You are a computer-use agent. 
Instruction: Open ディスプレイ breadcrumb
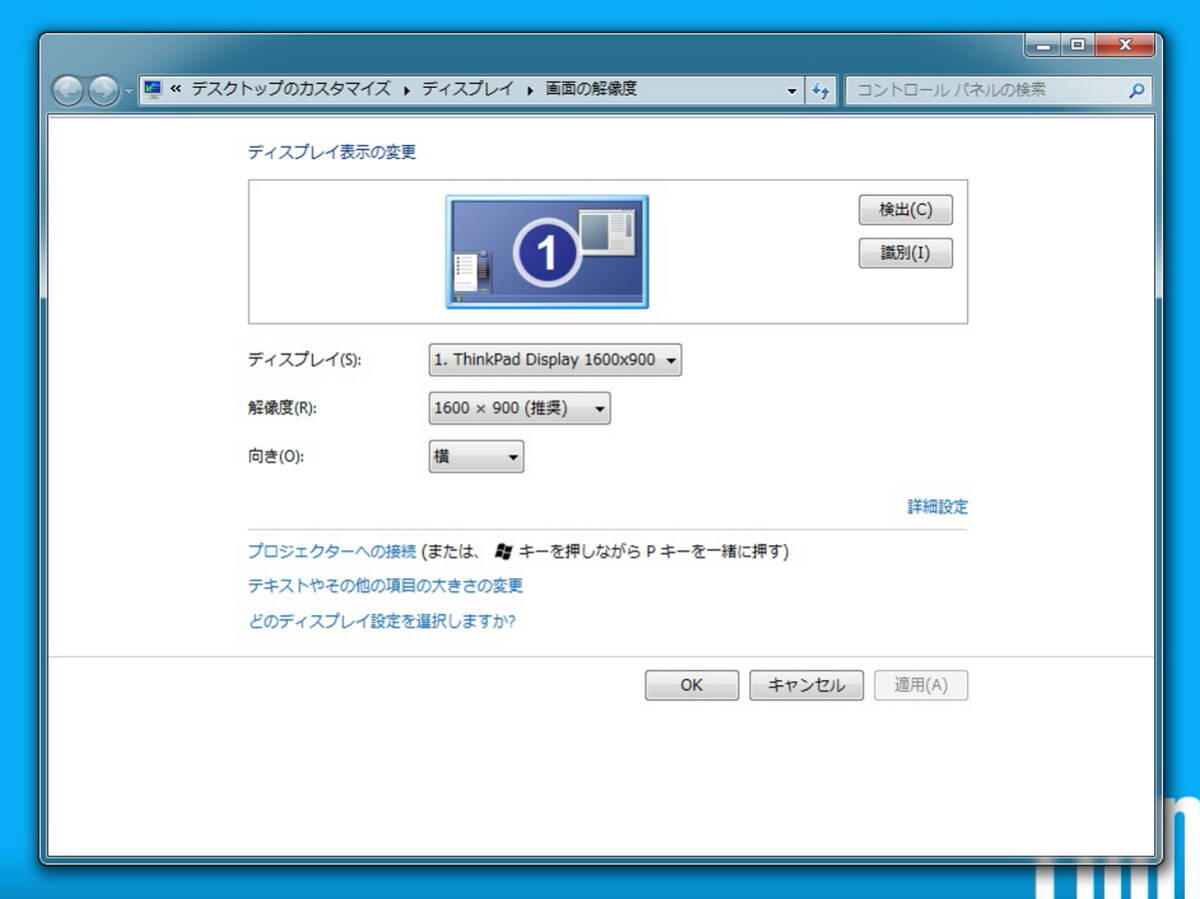pyautogui.click(x=467, y=89)
